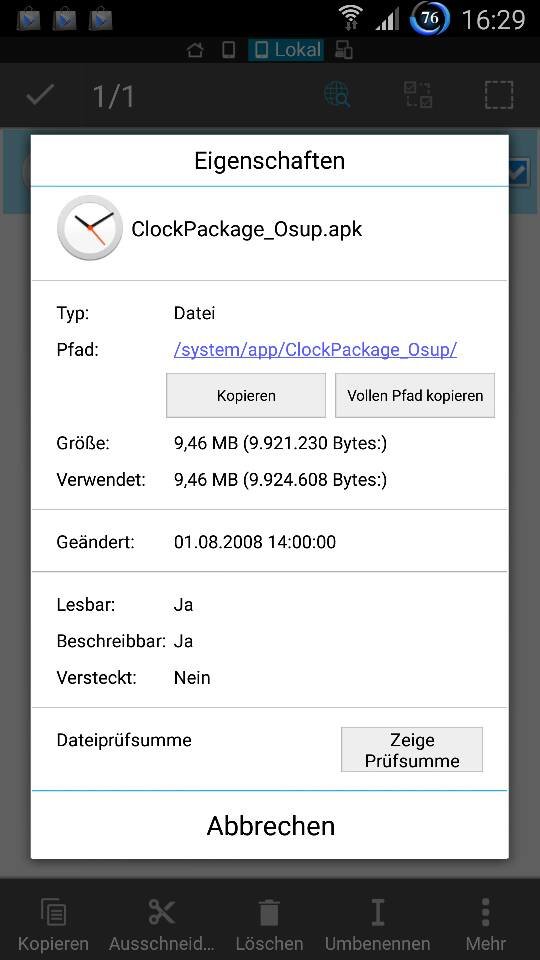Click Vollen Pfad kopieren button

pyautogui.click(x=415, y=396)
